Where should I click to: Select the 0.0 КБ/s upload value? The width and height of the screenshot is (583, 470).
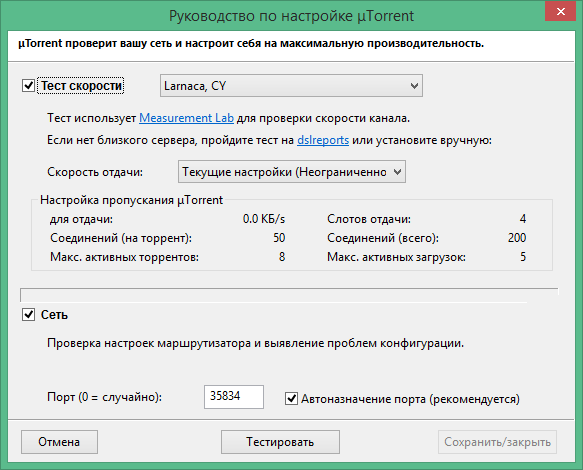point(264,219)
